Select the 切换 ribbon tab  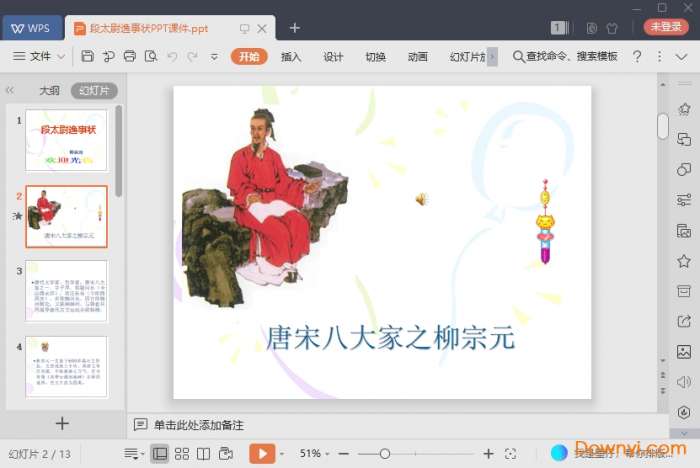pyautogui.click(x=375, y=57)
